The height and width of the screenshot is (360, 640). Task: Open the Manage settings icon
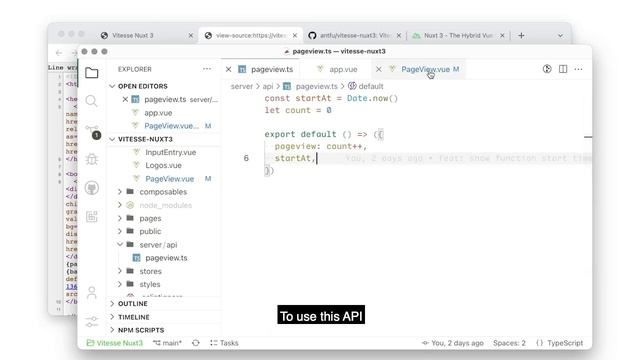(92, 322)
